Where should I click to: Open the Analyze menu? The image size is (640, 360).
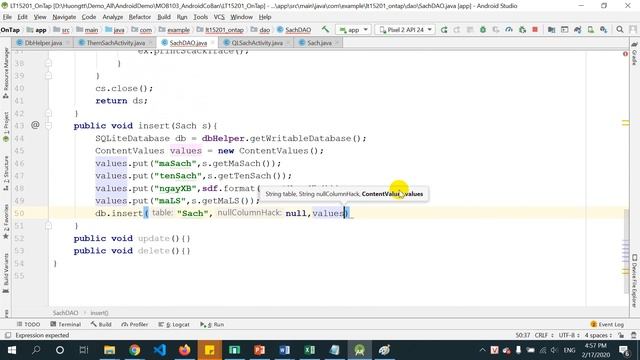coord(113,17)
